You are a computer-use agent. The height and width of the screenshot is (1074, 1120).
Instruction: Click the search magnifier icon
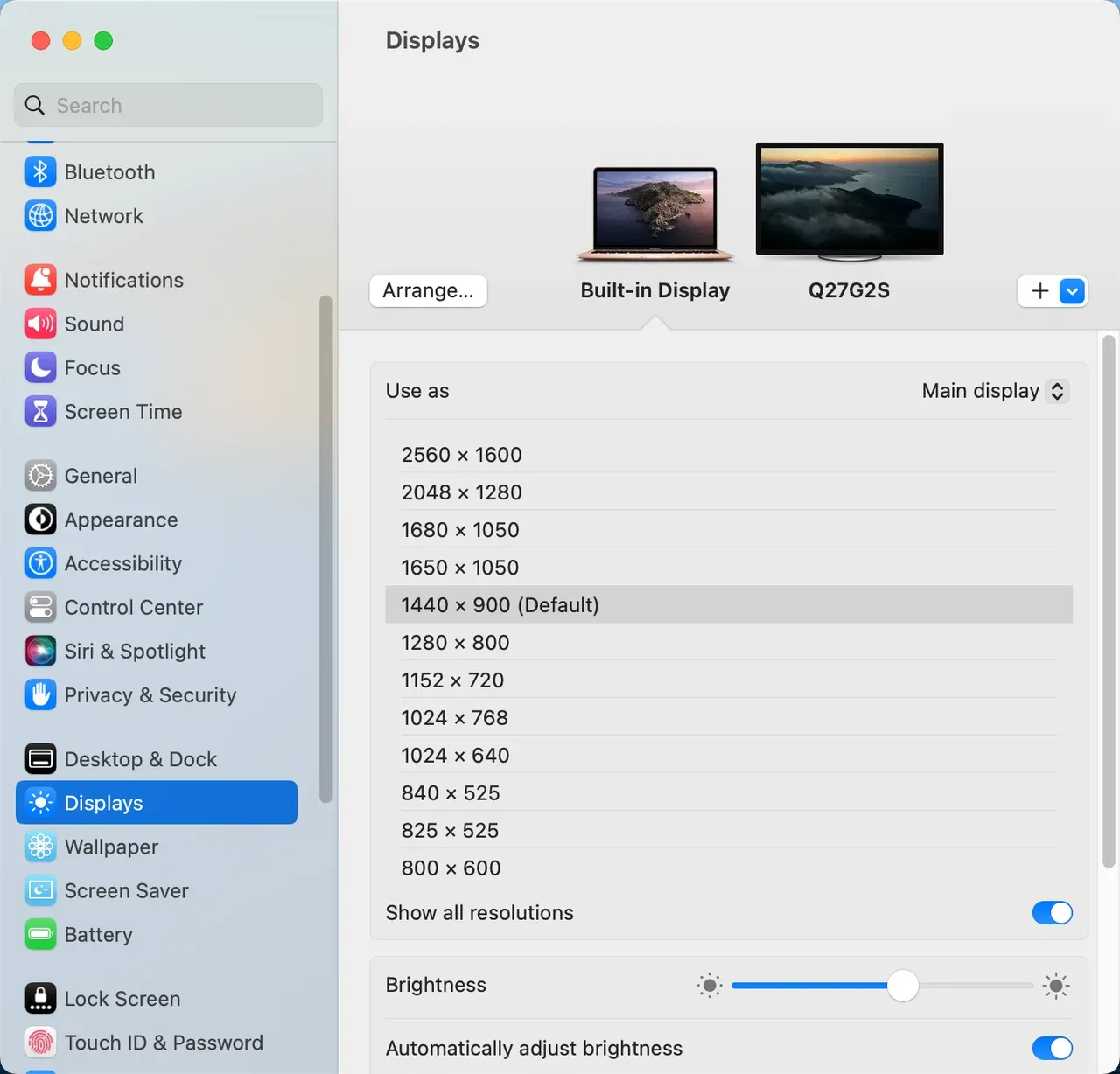pos(35,105)
